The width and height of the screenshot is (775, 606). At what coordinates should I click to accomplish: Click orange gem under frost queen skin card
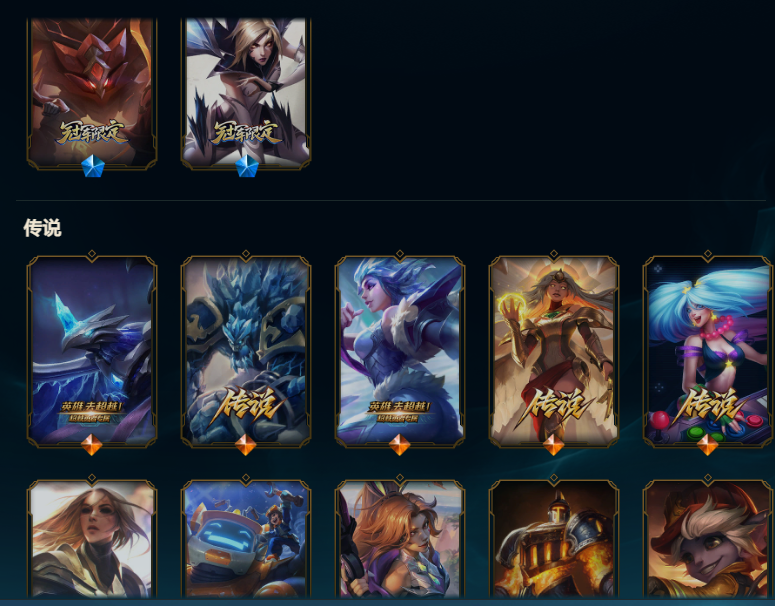(400, 444)
